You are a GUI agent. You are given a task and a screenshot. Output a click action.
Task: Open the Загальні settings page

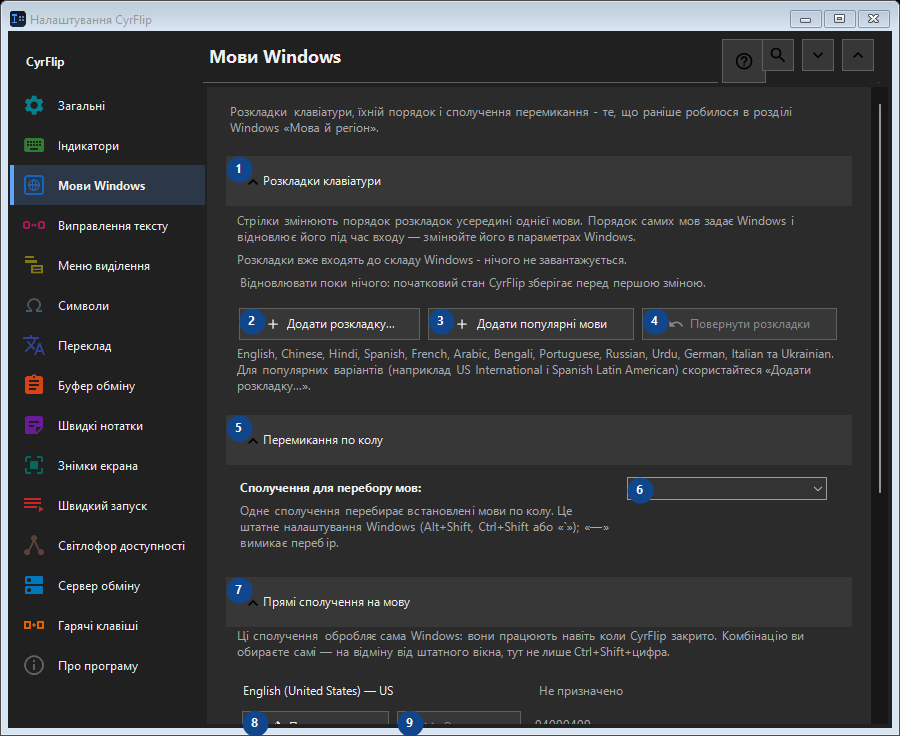click(107, 106)
